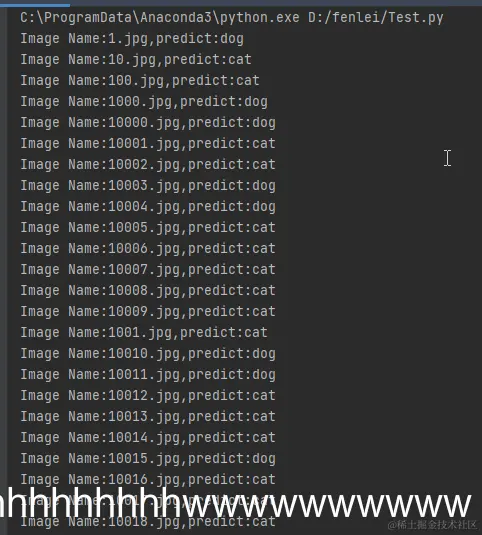482x535 pixels.
Task: Click the 10007.jpg output line
Action: [148, 270]
